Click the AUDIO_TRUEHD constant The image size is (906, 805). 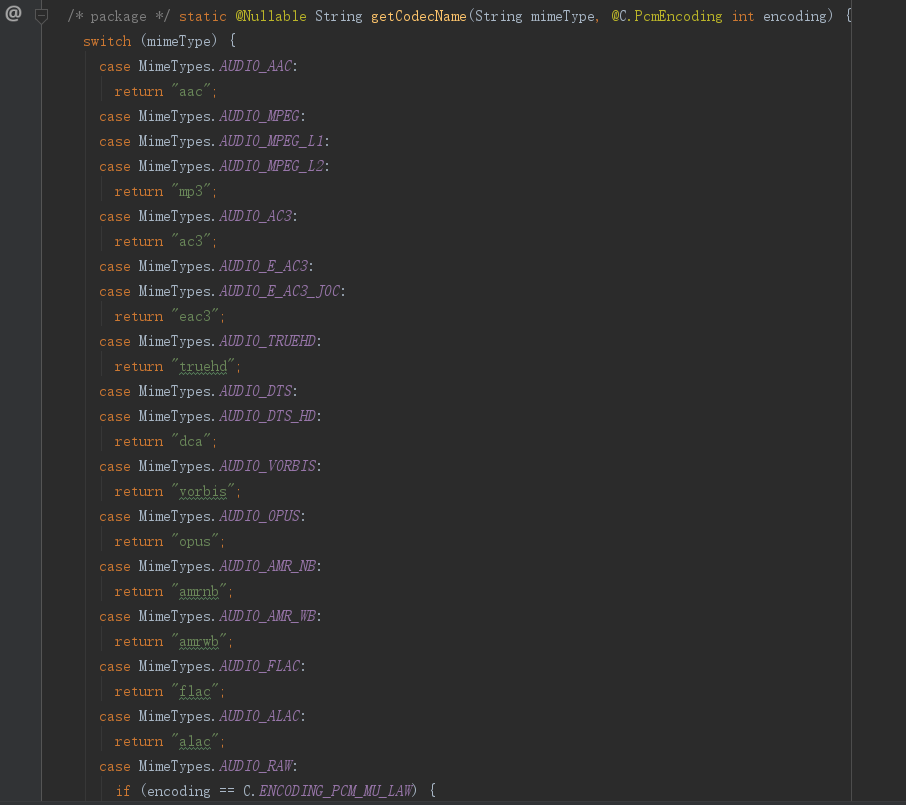[268, 342]
